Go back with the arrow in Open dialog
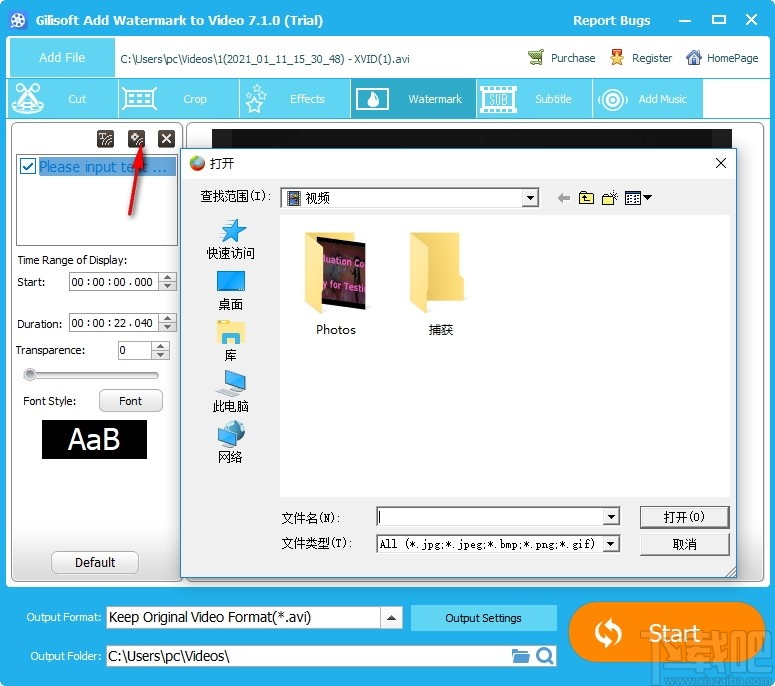 click(563, 198)
